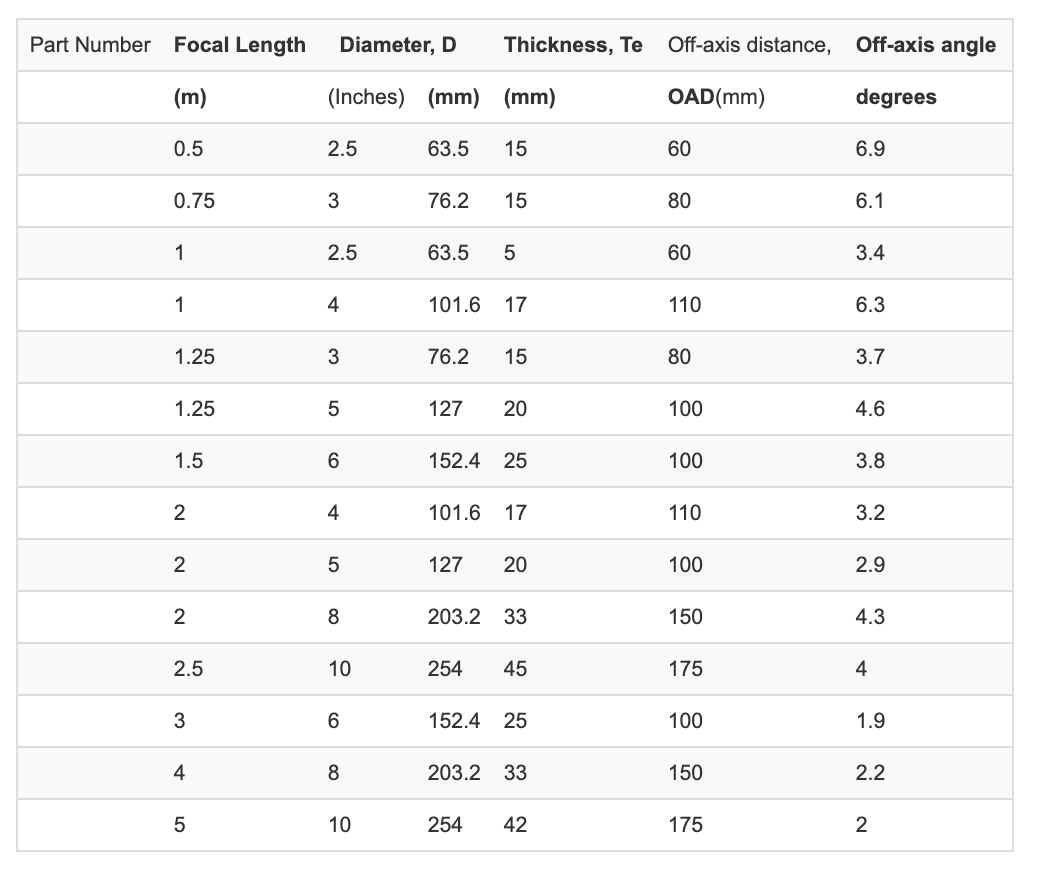
Task: Select the Off-axis angle header
Action: point(925,45)
